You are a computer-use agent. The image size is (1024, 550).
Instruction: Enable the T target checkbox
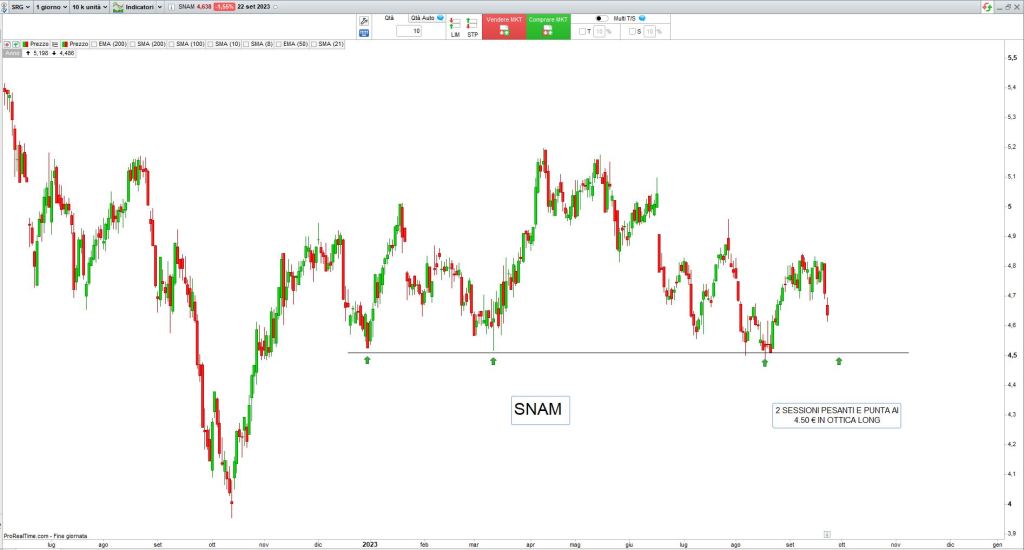[x=583, y=31]
